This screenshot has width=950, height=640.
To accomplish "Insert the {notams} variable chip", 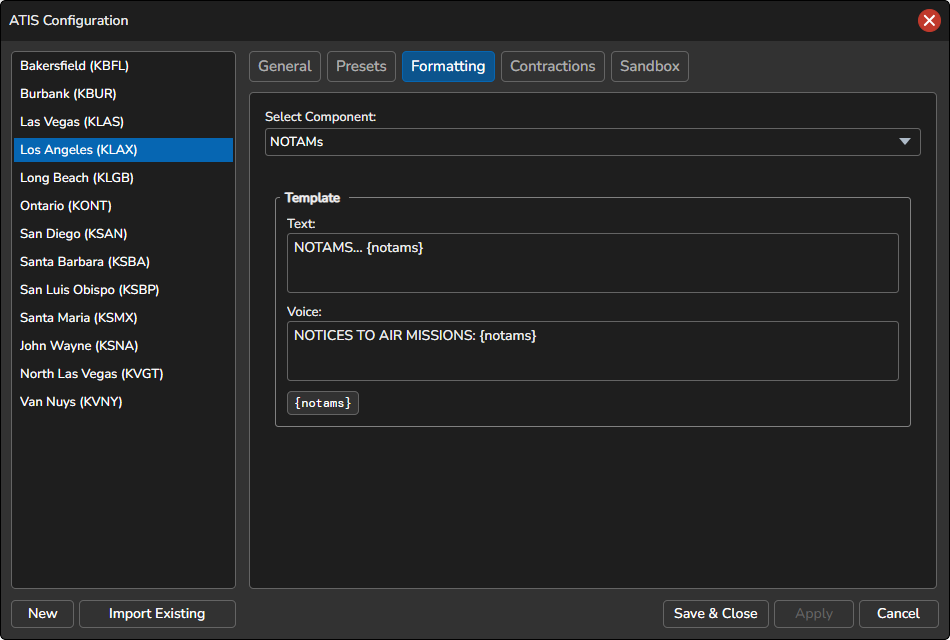I will (323, 403).
